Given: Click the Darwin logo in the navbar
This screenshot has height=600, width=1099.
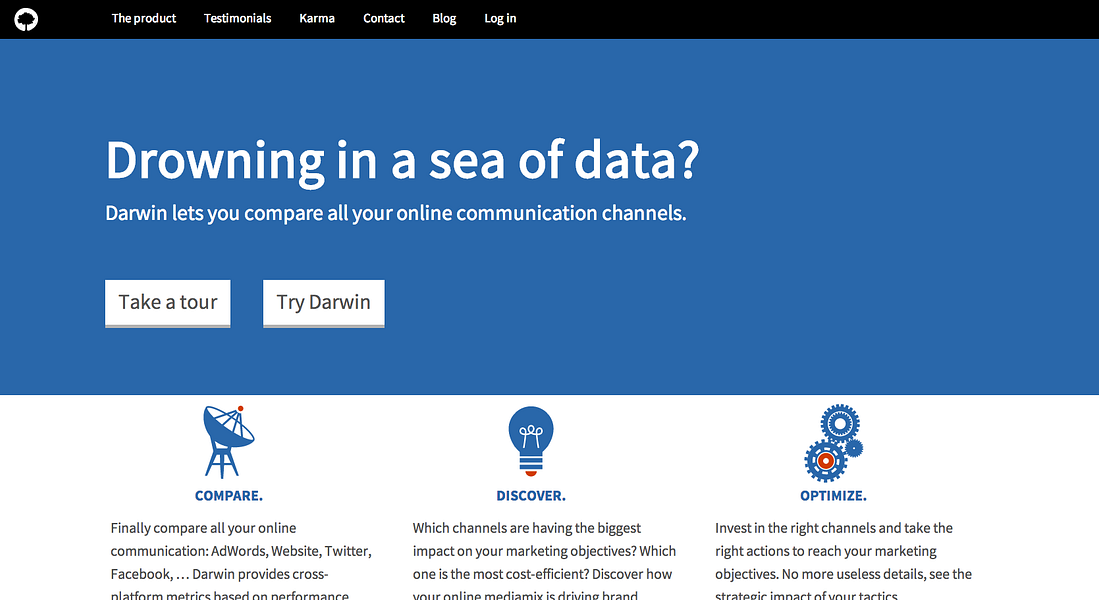Looking at the screenshot, I should click(26, 20).
